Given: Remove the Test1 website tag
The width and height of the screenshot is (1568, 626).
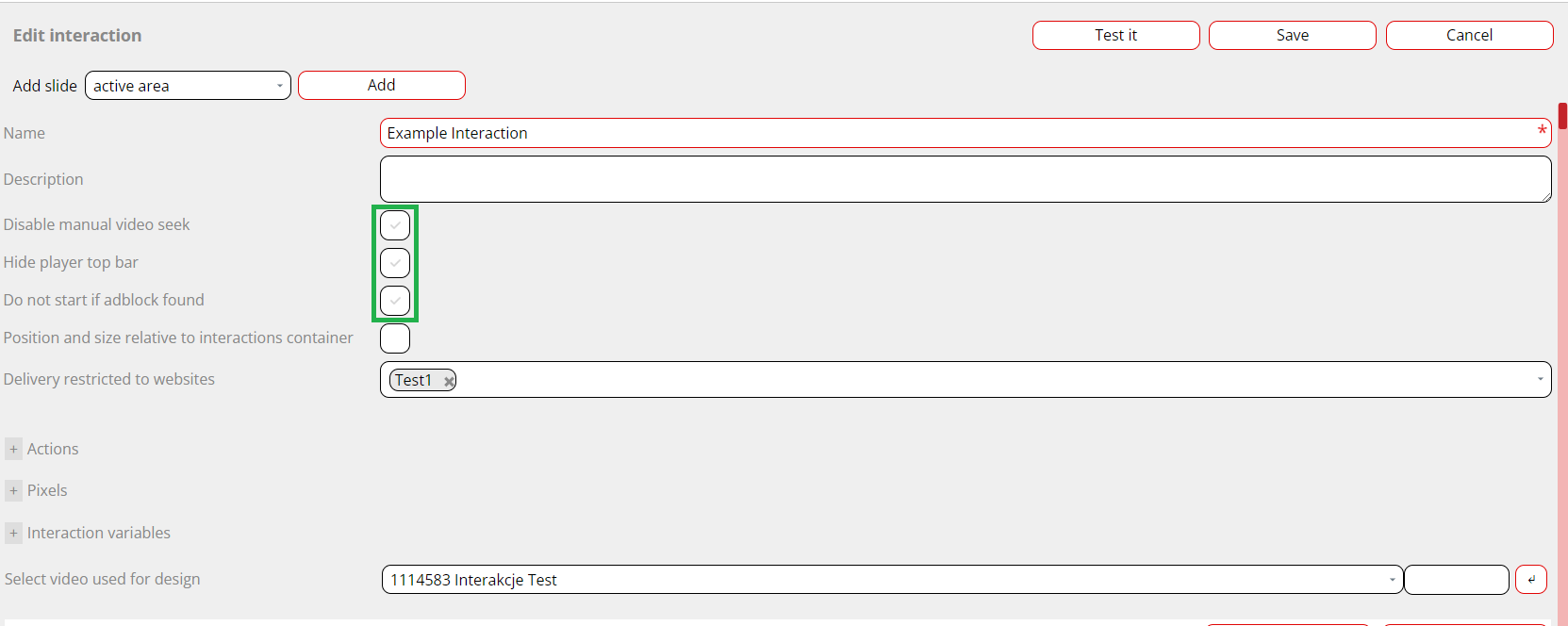Looking at the screenshot, I should tap(449, 381).
